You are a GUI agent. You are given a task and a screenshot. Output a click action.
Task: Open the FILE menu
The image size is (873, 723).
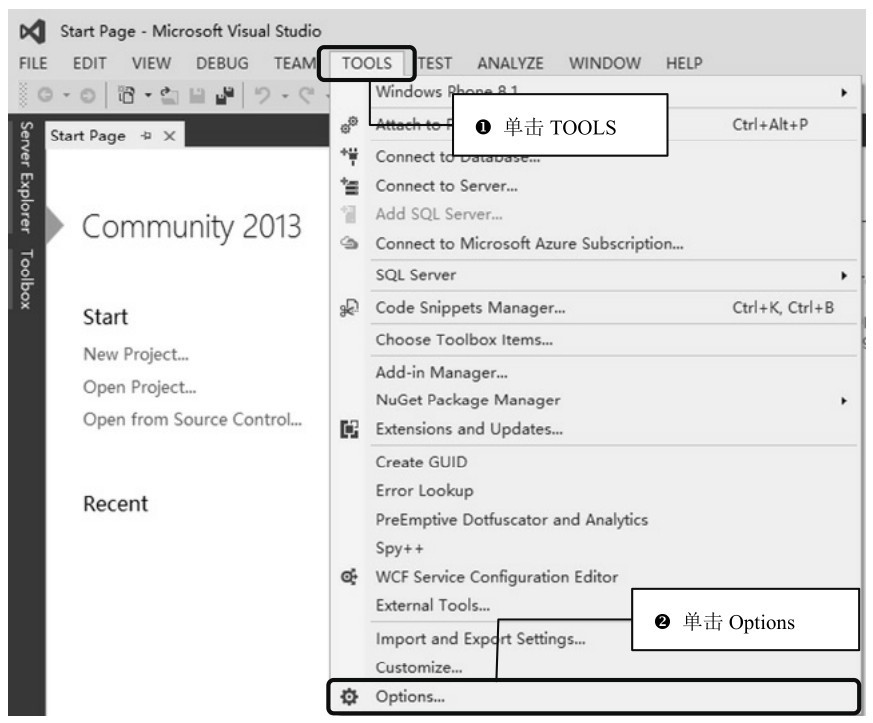(33, 63)
